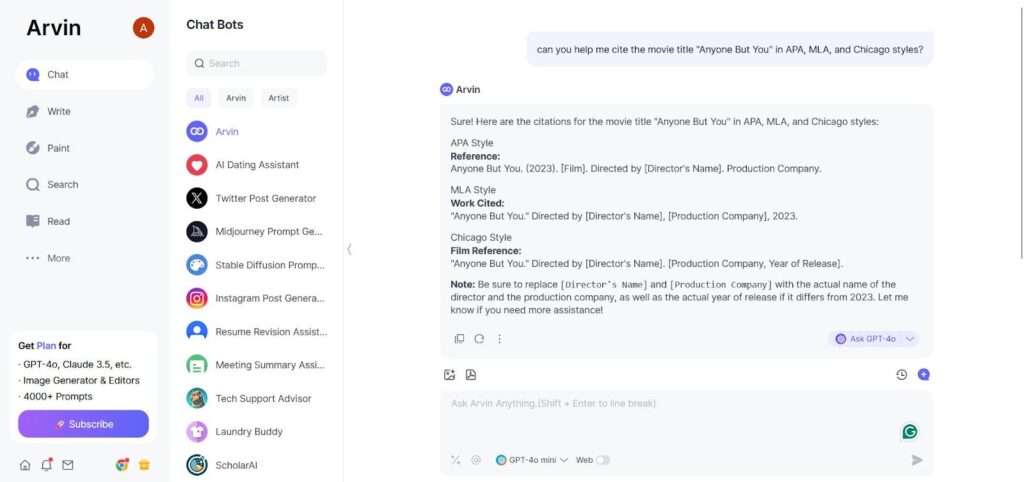Image resolution: width=1024 pixels, height=482 pixels.
Task: Toggle the Web switch
Action: (603, 460)
